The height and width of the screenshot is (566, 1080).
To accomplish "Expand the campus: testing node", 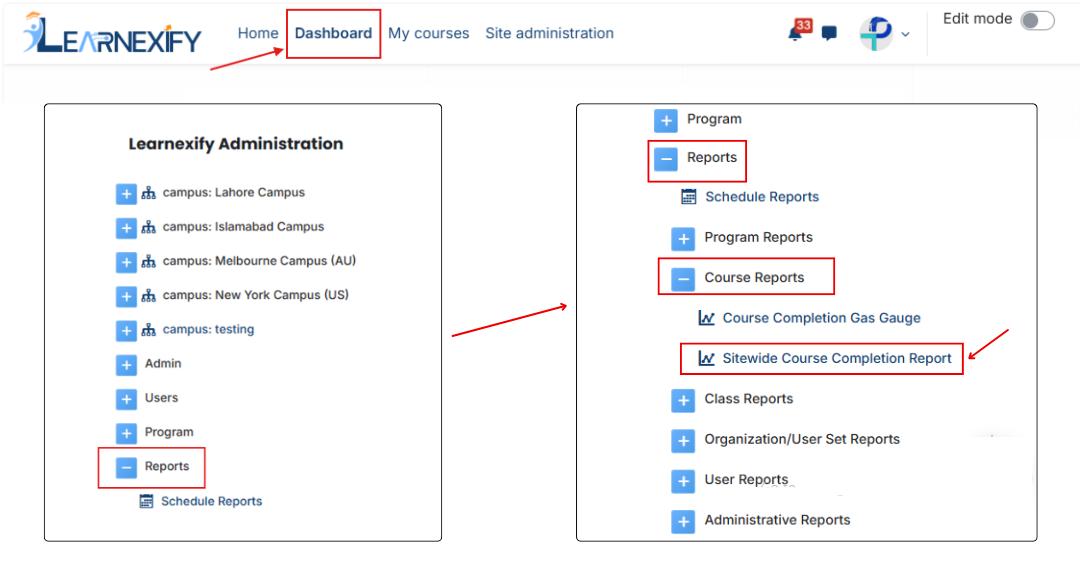I will click(x=126, y=331).
